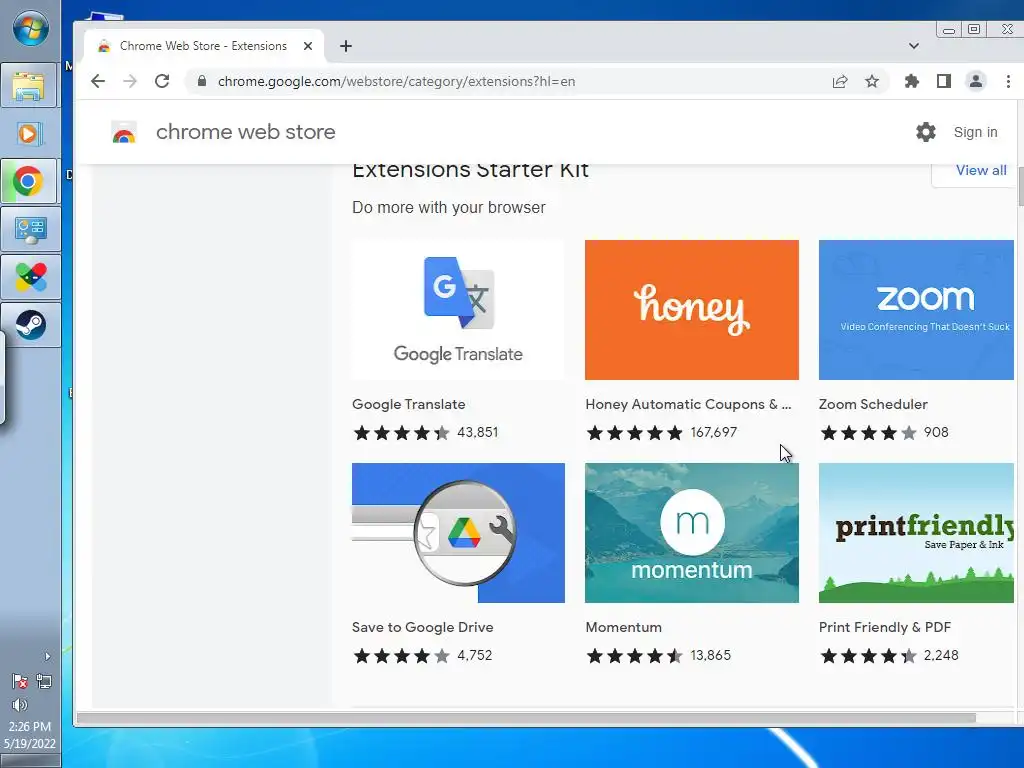This screenshot has height=768, width=1024.
Task: Bookmark this page with the star icon
Action: pyautogui.click(x=872, y=81)
